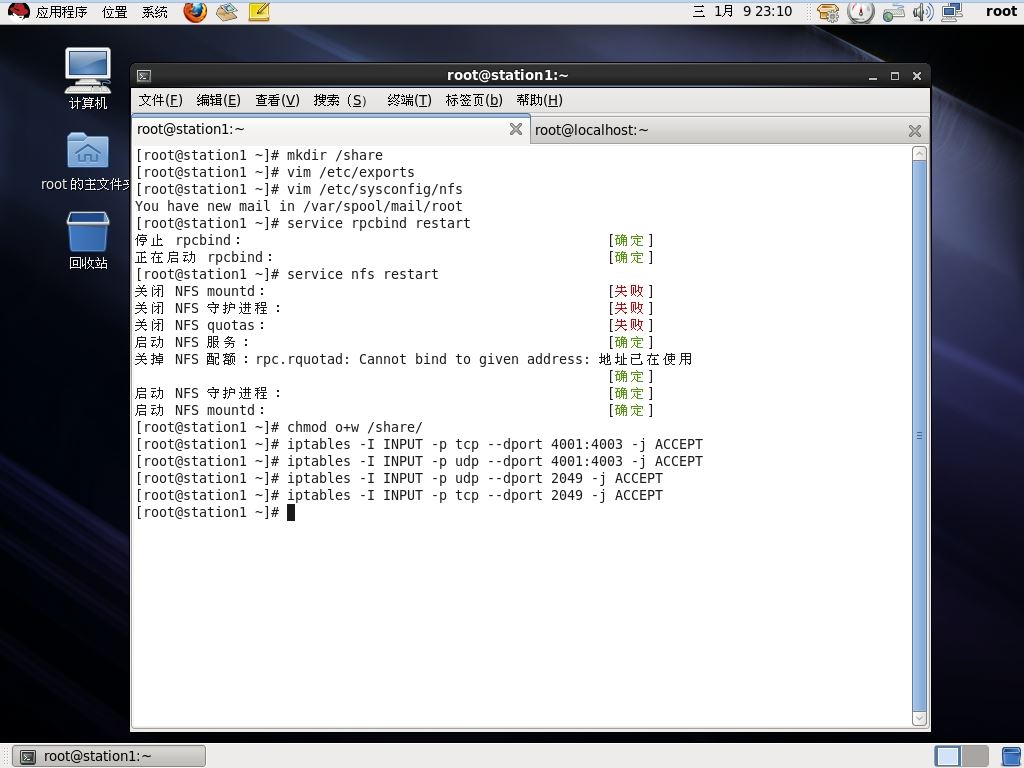1024x768 pixels.
Task: Click the terminal window menu icon
Action: [x=144, y=76]
